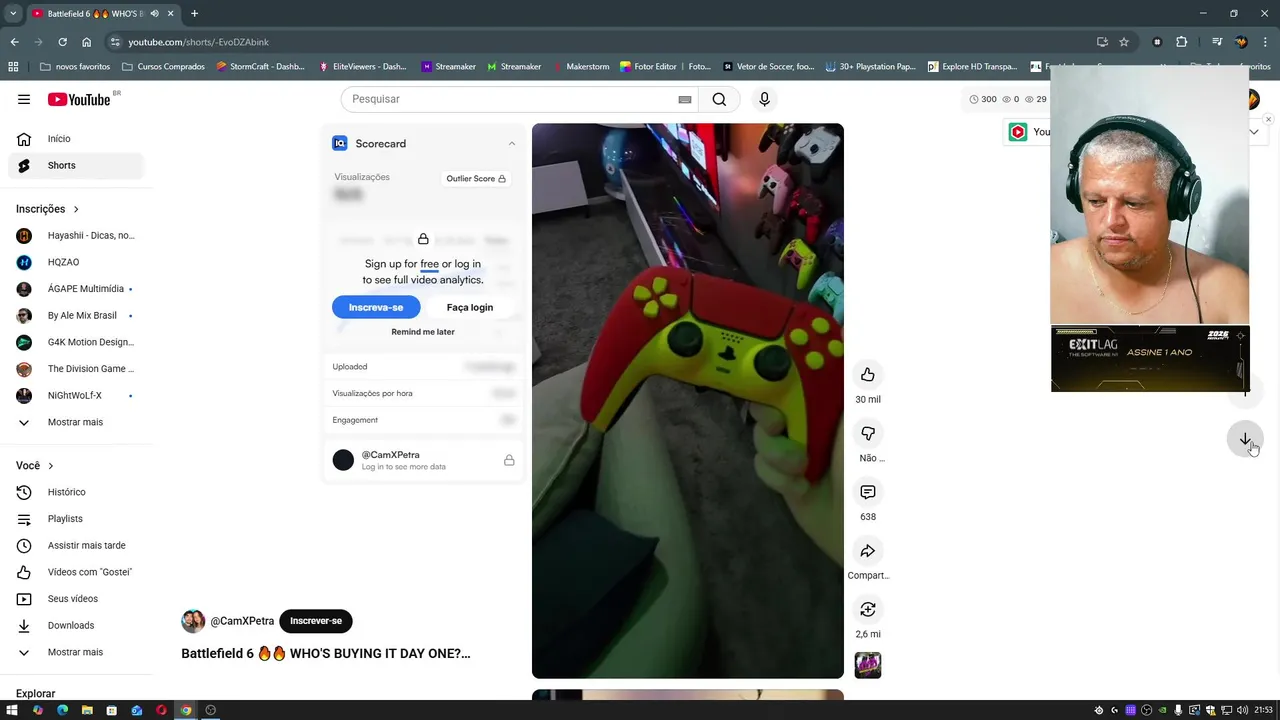Click the Inscreva-se button in Scorecard

tap(376, 307)
